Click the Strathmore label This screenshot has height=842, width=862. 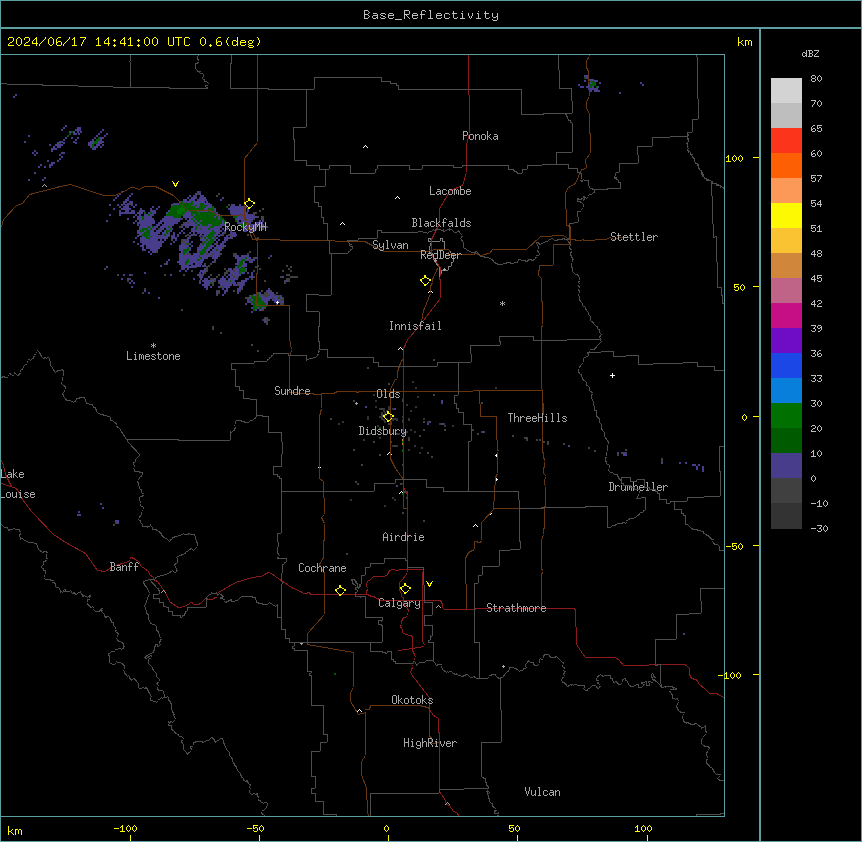point(516,608)
